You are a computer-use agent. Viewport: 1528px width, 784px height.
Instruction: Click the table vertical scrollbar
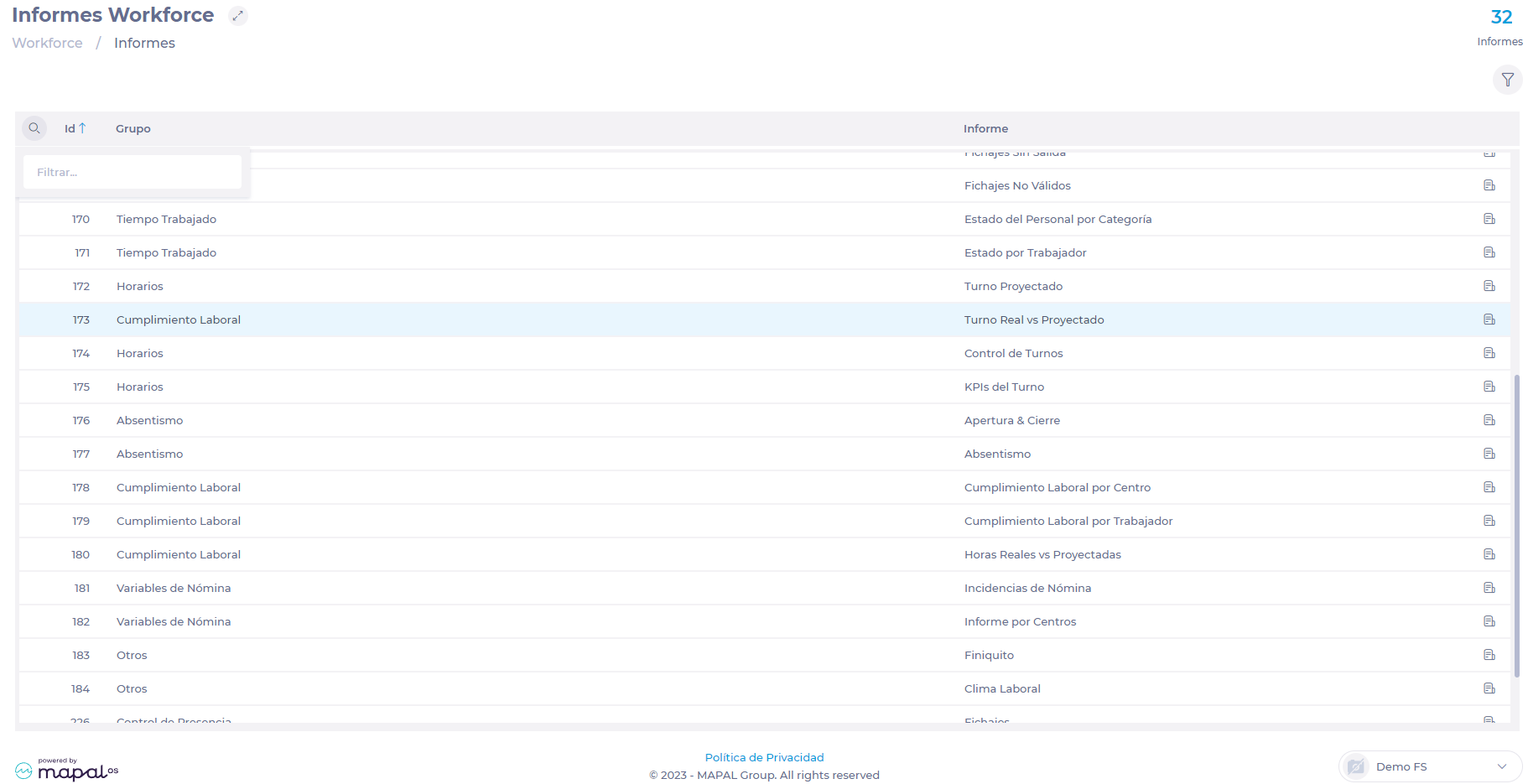tap(1516, 526)
